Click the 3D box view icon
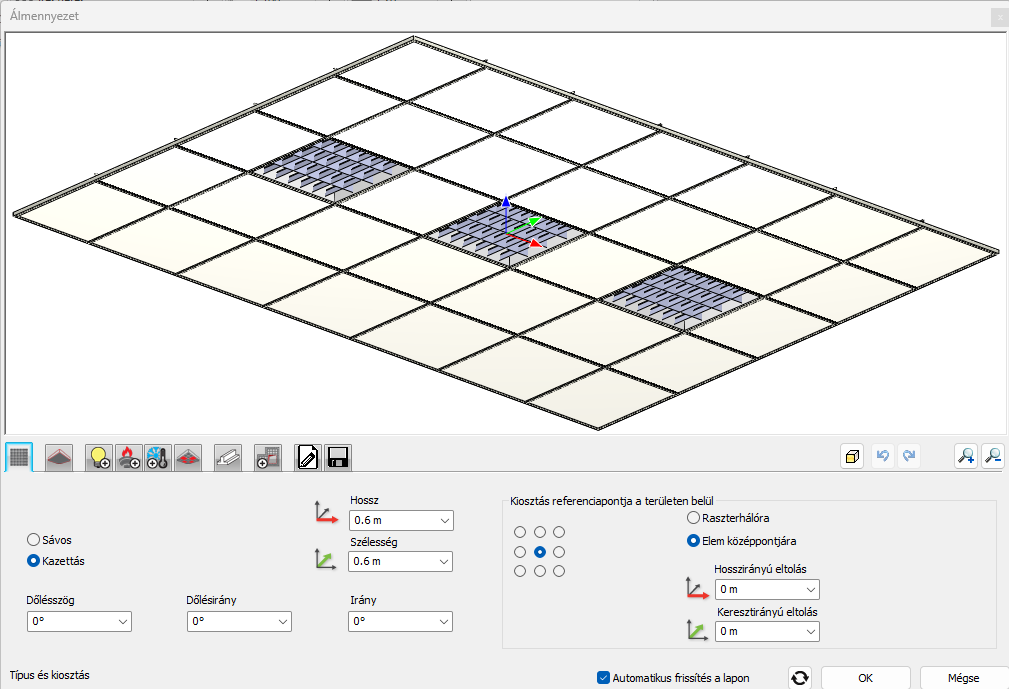Viewport: 1009px width, 689px height. pyautogui.click(x=852, y=456)
